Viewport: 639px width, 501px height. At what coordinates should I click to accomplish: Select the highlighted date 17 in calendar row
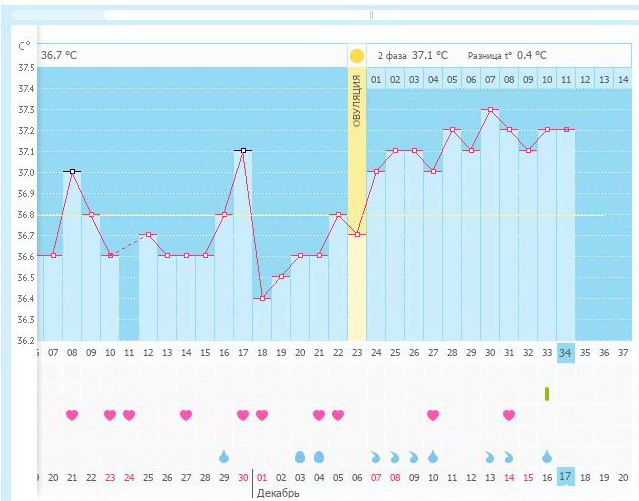coord(566,477)
